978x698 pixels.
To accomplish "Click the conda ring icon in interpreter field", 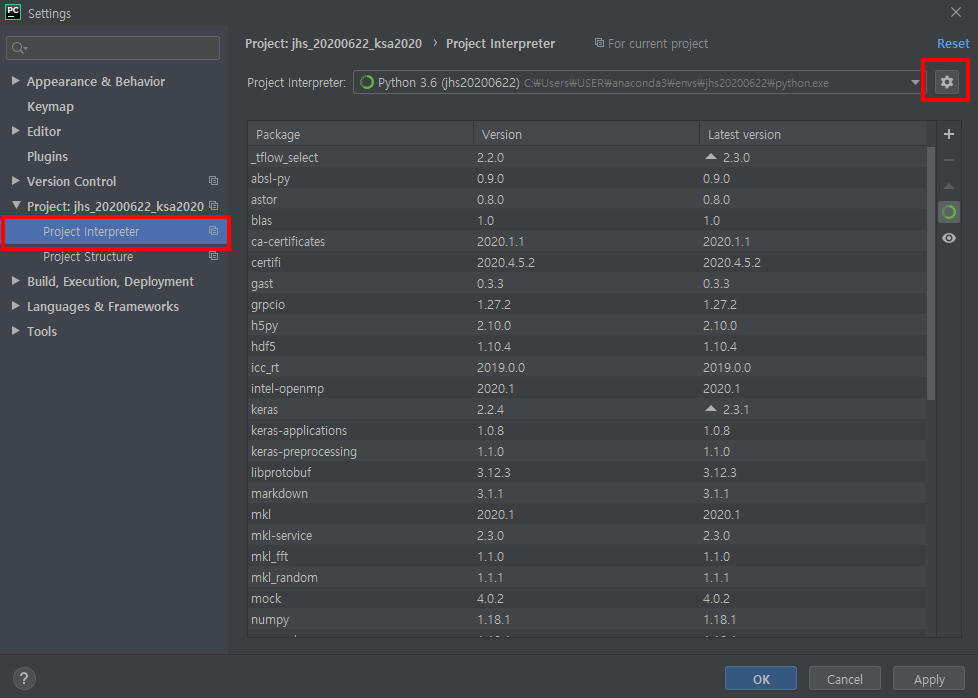I will tap(367, 82).
